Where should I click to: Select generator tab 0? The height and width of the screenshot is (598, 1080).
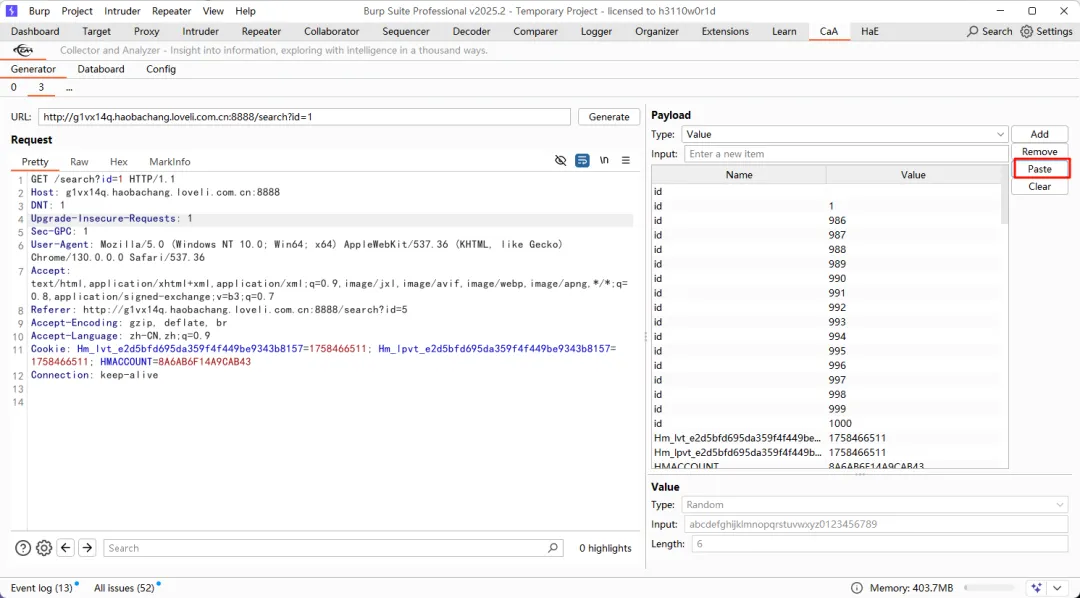tap(13, 87)
